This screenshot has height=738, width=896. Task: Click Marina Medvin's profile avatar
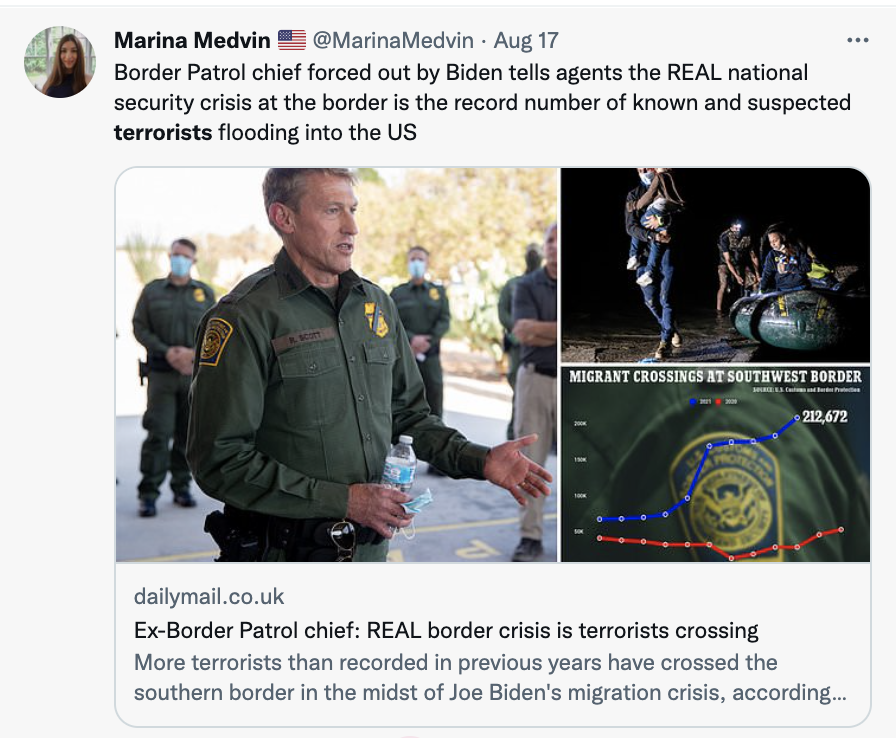[x=60, y=62]
